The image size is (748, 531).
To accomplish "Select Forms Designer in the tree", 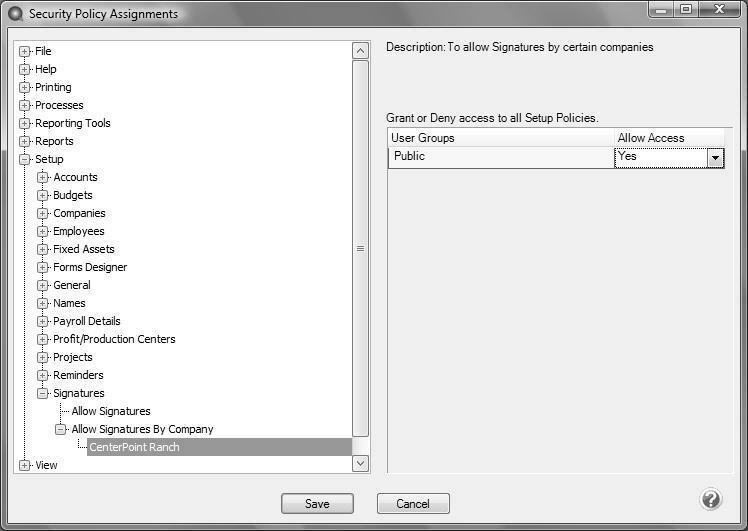I will pos(90,267).
